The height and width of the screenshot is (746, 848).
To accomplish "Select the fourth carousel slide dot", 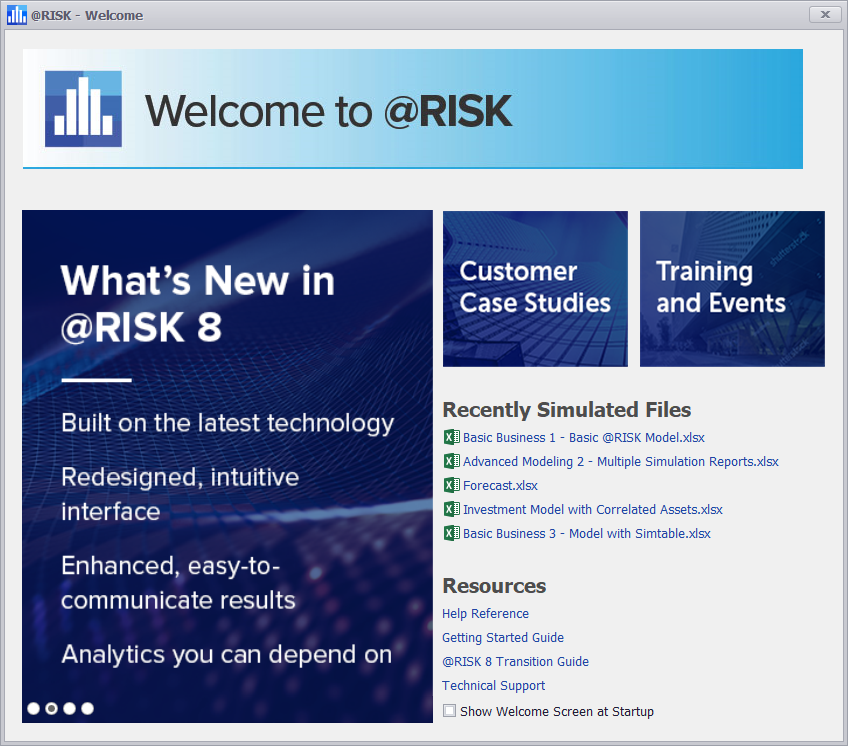I will 87,708.
